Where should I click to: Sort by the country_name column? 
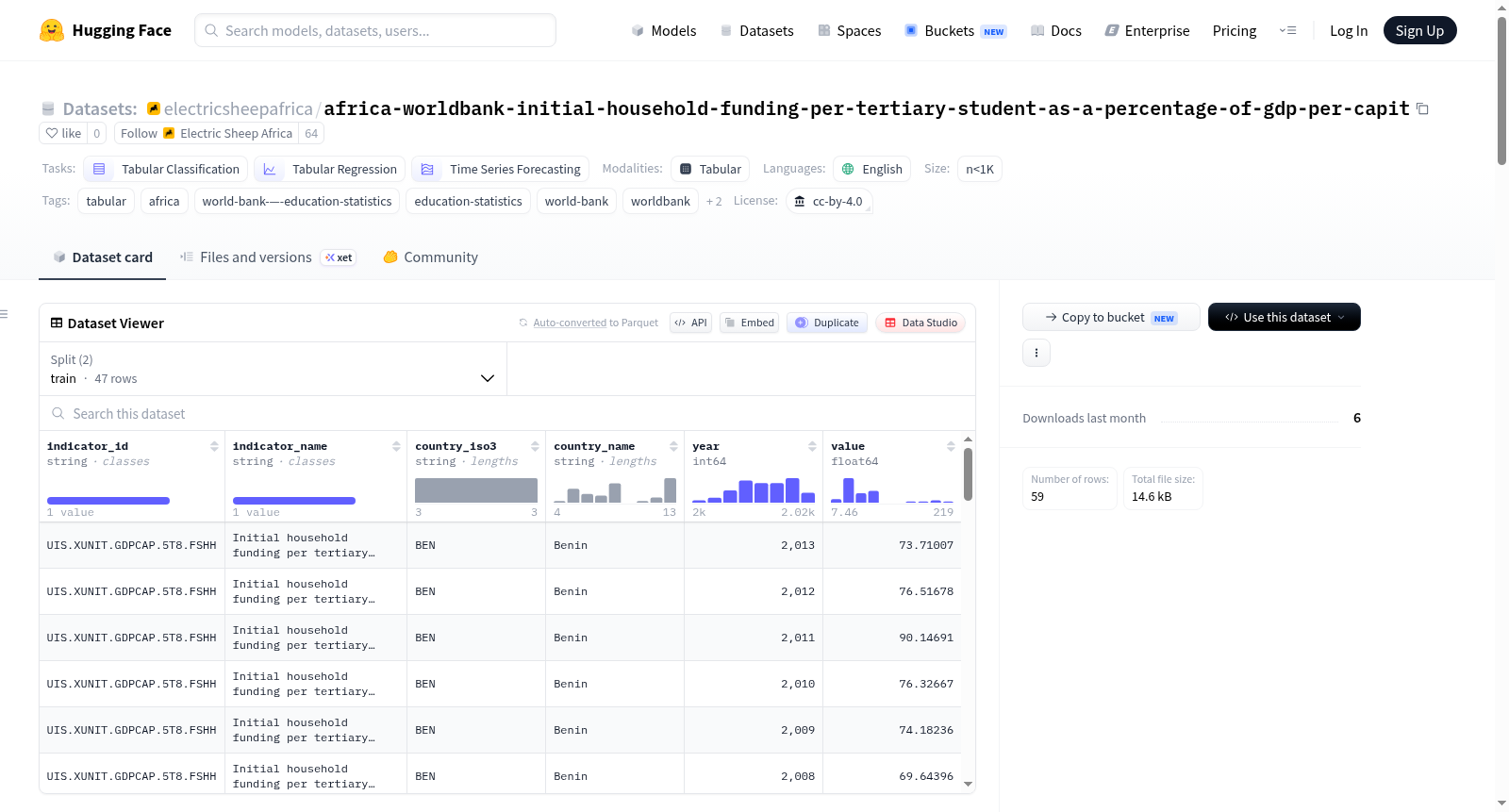click(x=673, y=446)
